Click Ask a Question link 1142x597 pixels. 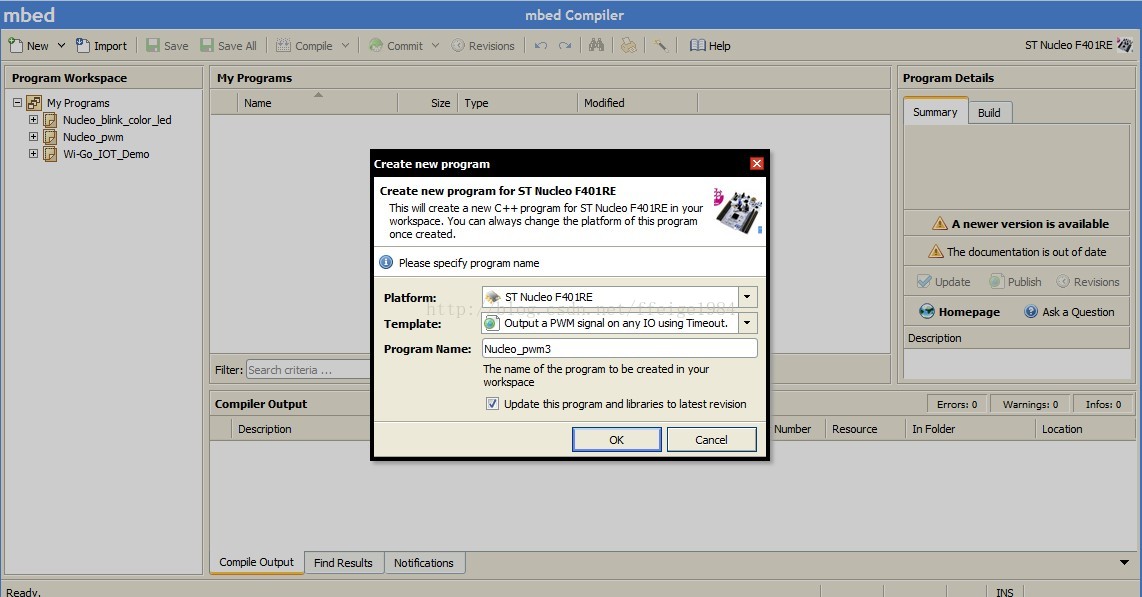1069,312
